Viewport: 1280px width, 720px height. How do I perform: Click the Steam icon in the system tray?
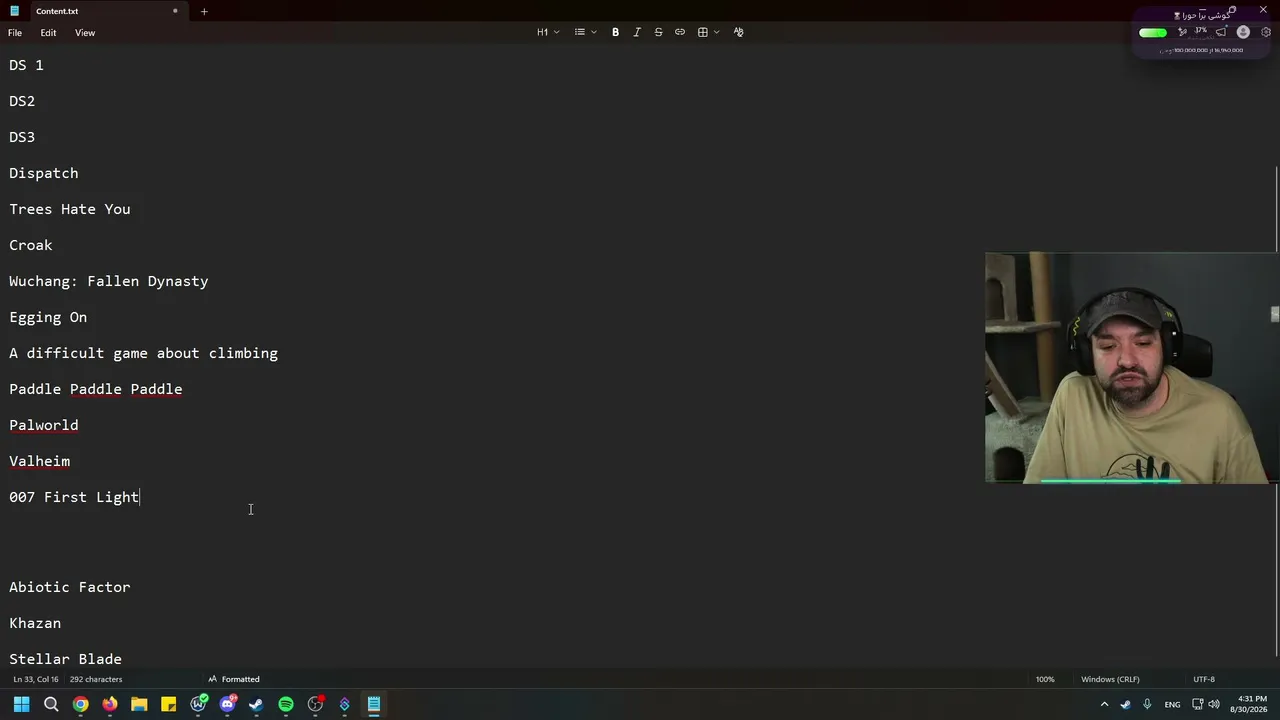point(1125,704)
